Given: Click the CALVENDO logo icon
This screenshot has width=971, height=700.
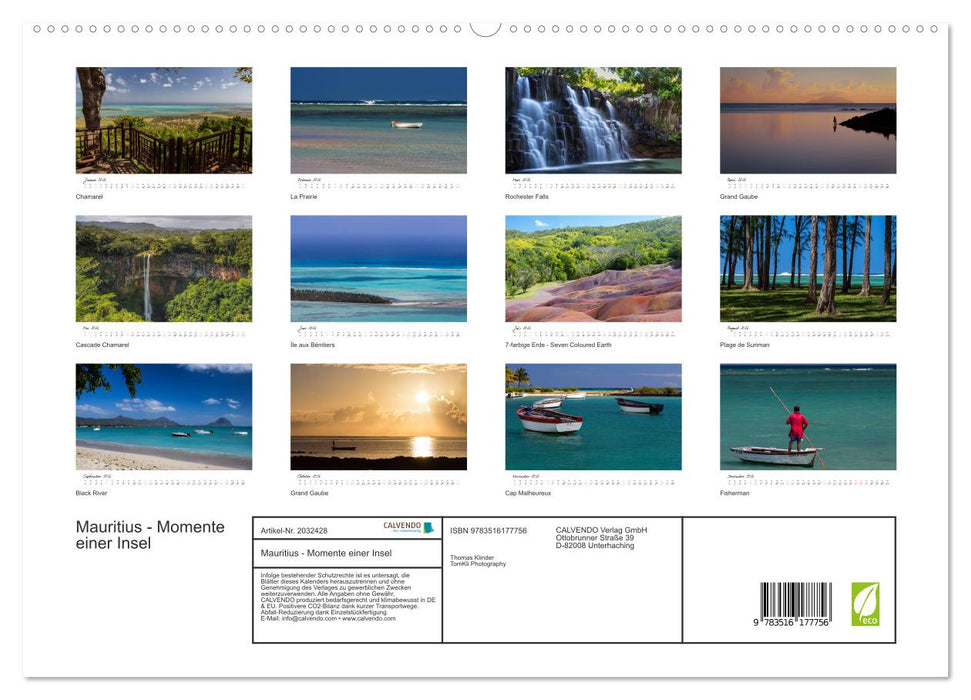Looking at the screenshot, I should tap(403, 524).
